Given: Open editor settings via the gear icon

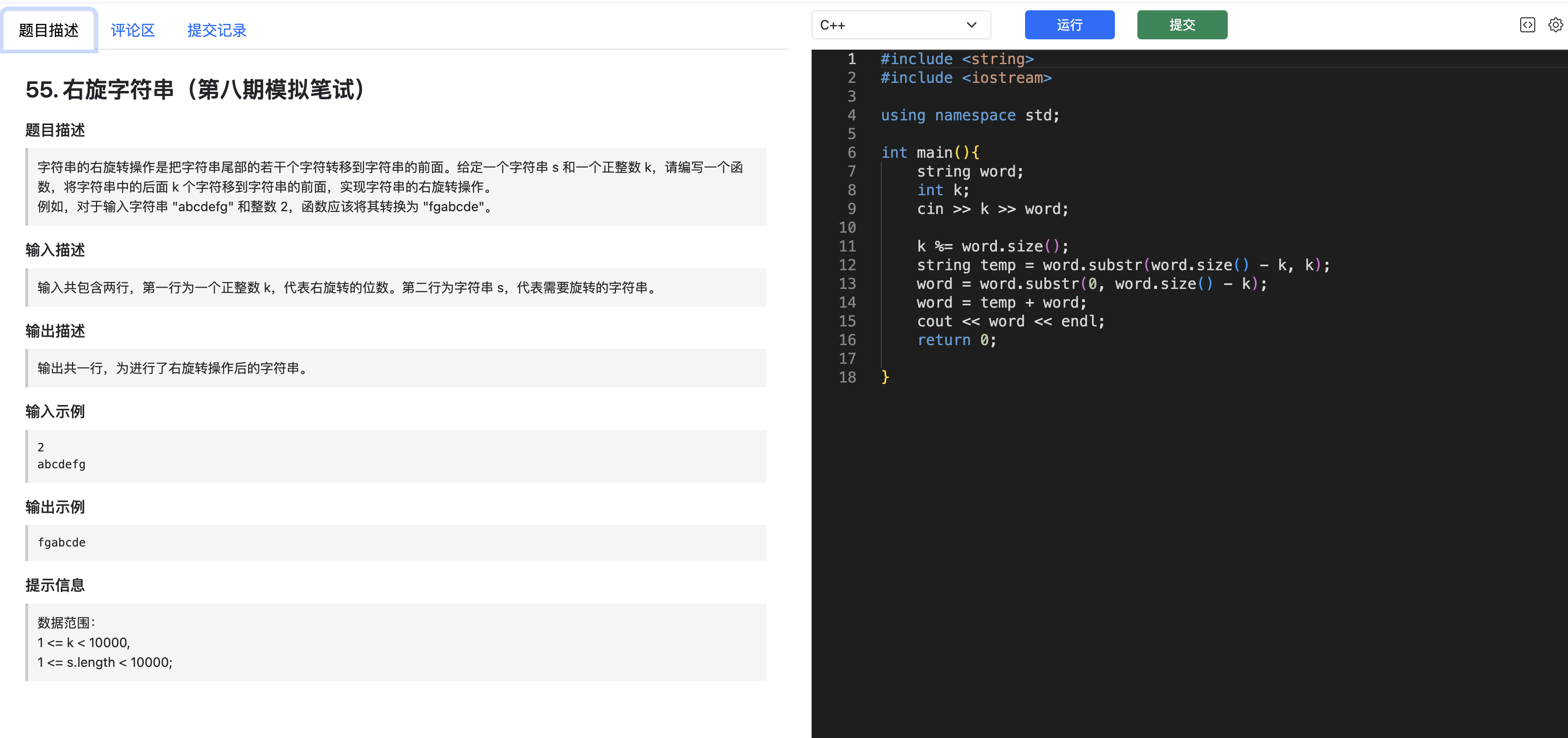Looking at the screenshot, I should tap(1555, 25).
